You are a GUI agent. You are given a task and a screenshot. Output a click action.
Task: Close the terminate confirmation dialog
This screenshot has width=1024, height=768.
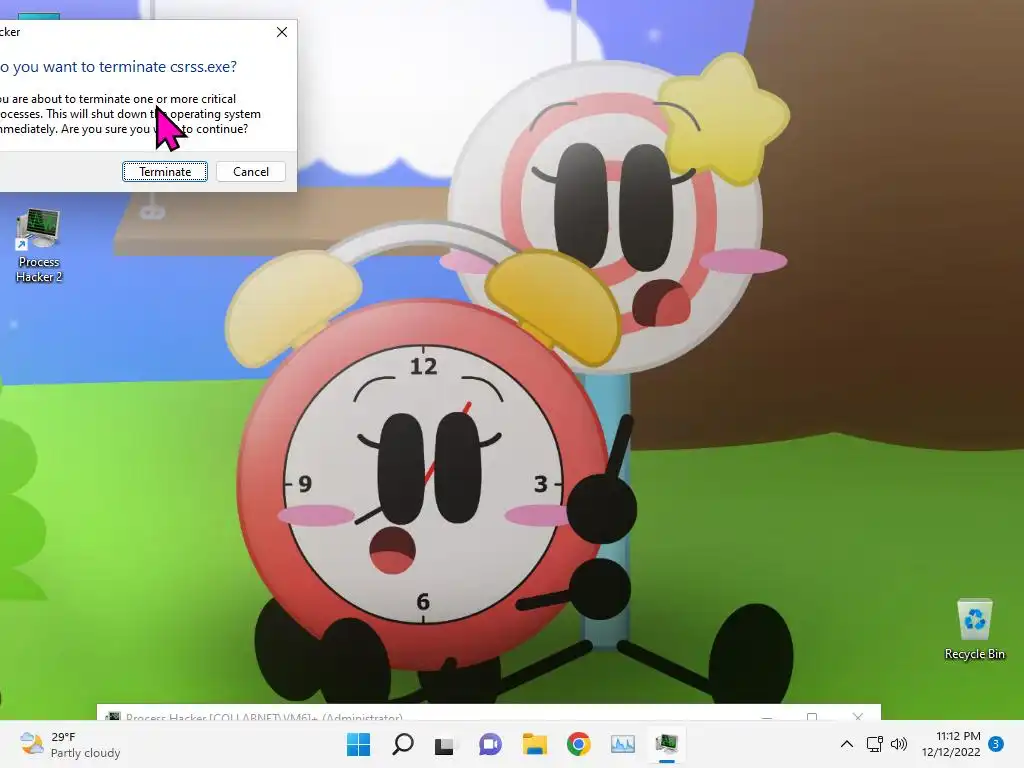coord(282,32)
